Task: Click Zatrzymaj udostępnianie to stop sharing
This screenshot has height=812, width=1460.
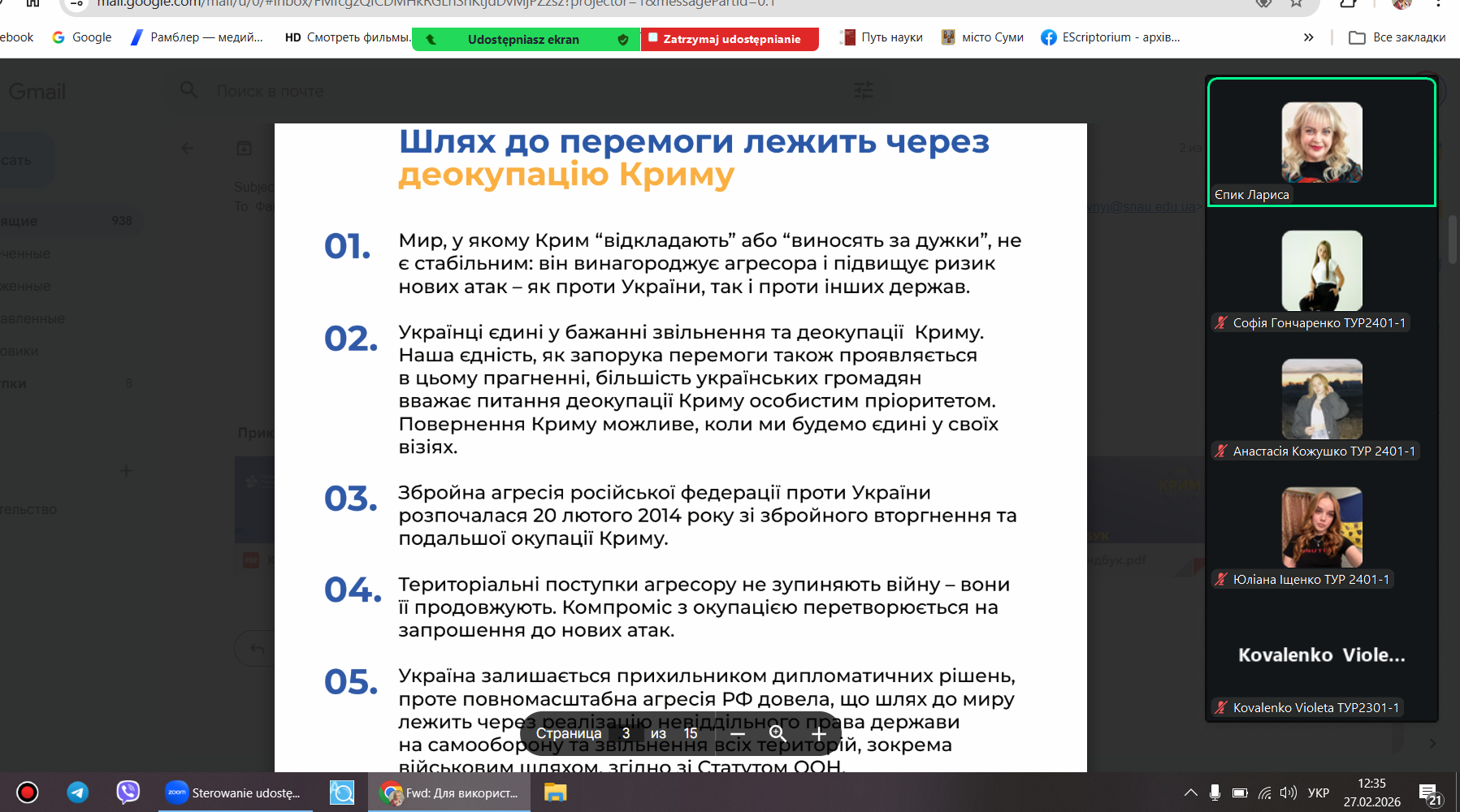Action: 730,39
